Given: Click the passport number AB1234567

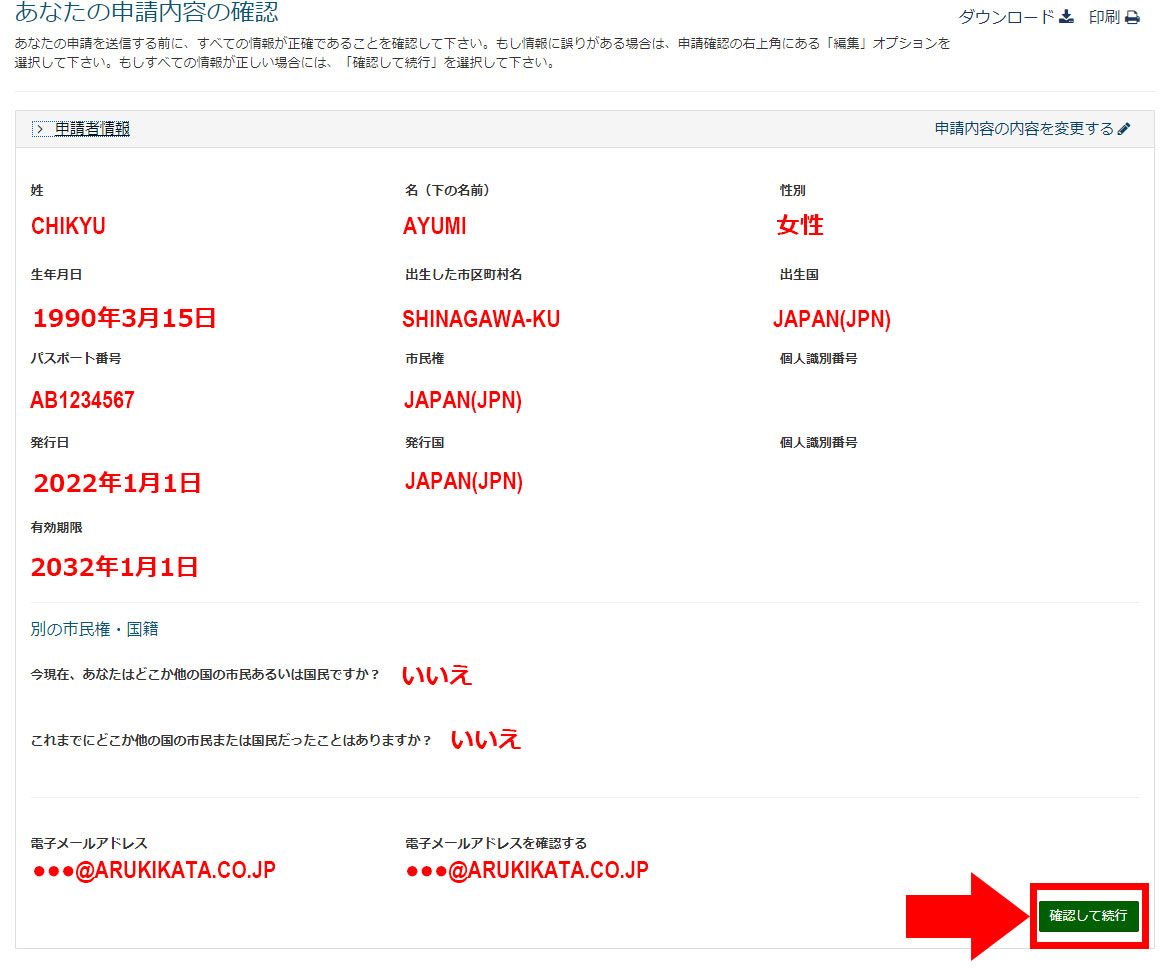Looking at the screenshot, I should click(x=82, y=401).
